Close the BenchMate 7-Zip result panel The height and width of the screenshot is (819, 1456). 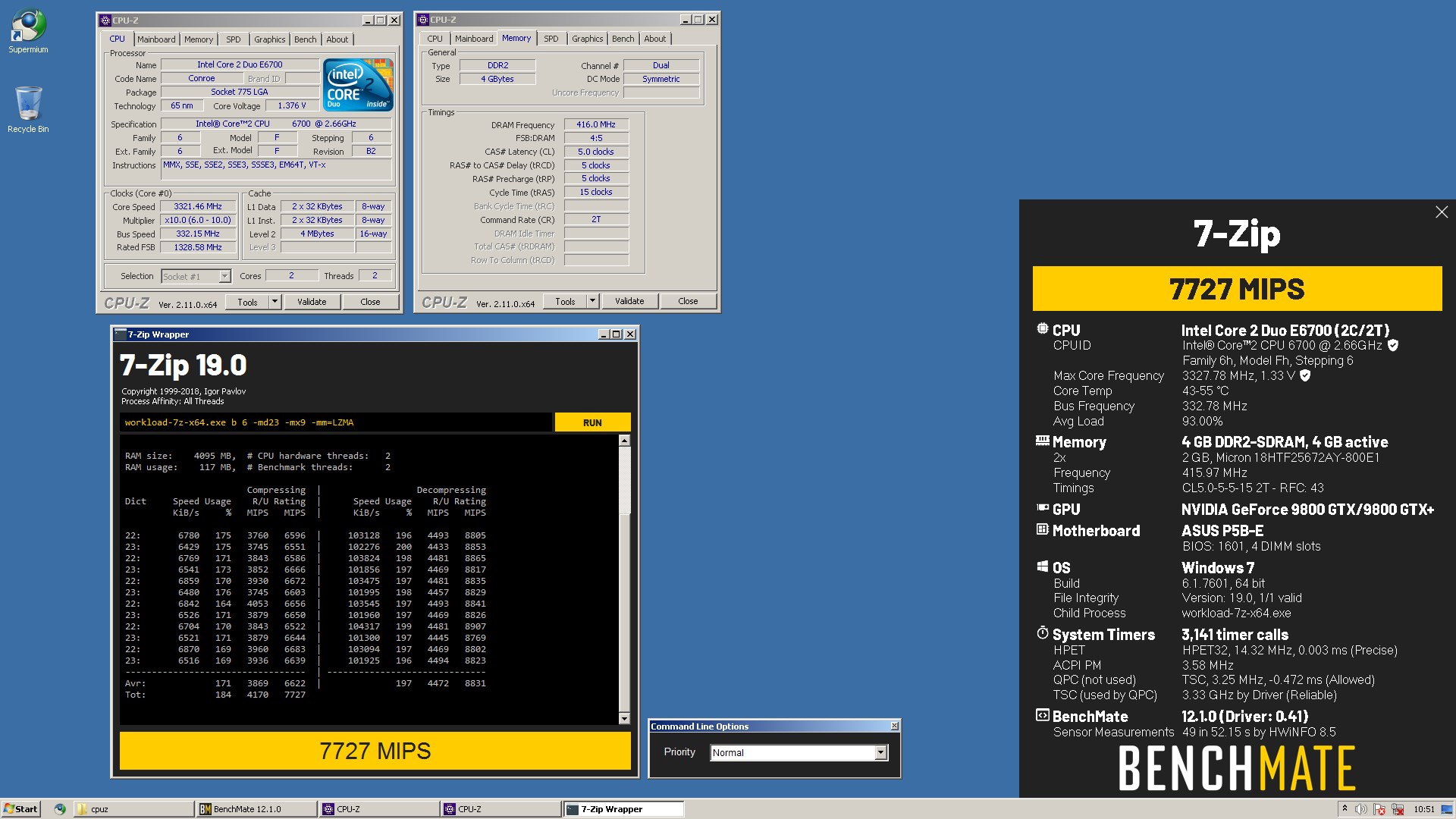1442,212
